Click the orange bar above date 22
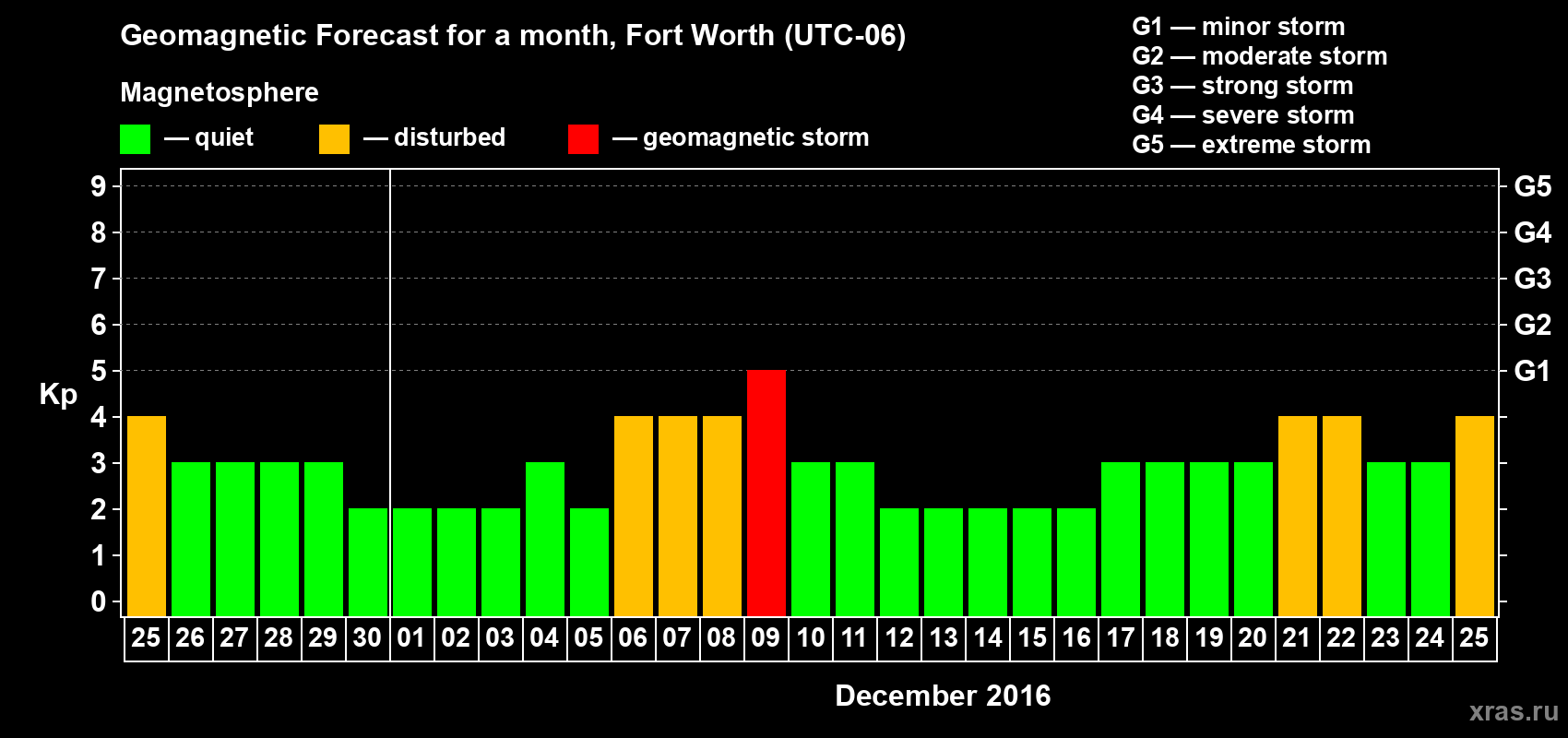 point(1342,516)
